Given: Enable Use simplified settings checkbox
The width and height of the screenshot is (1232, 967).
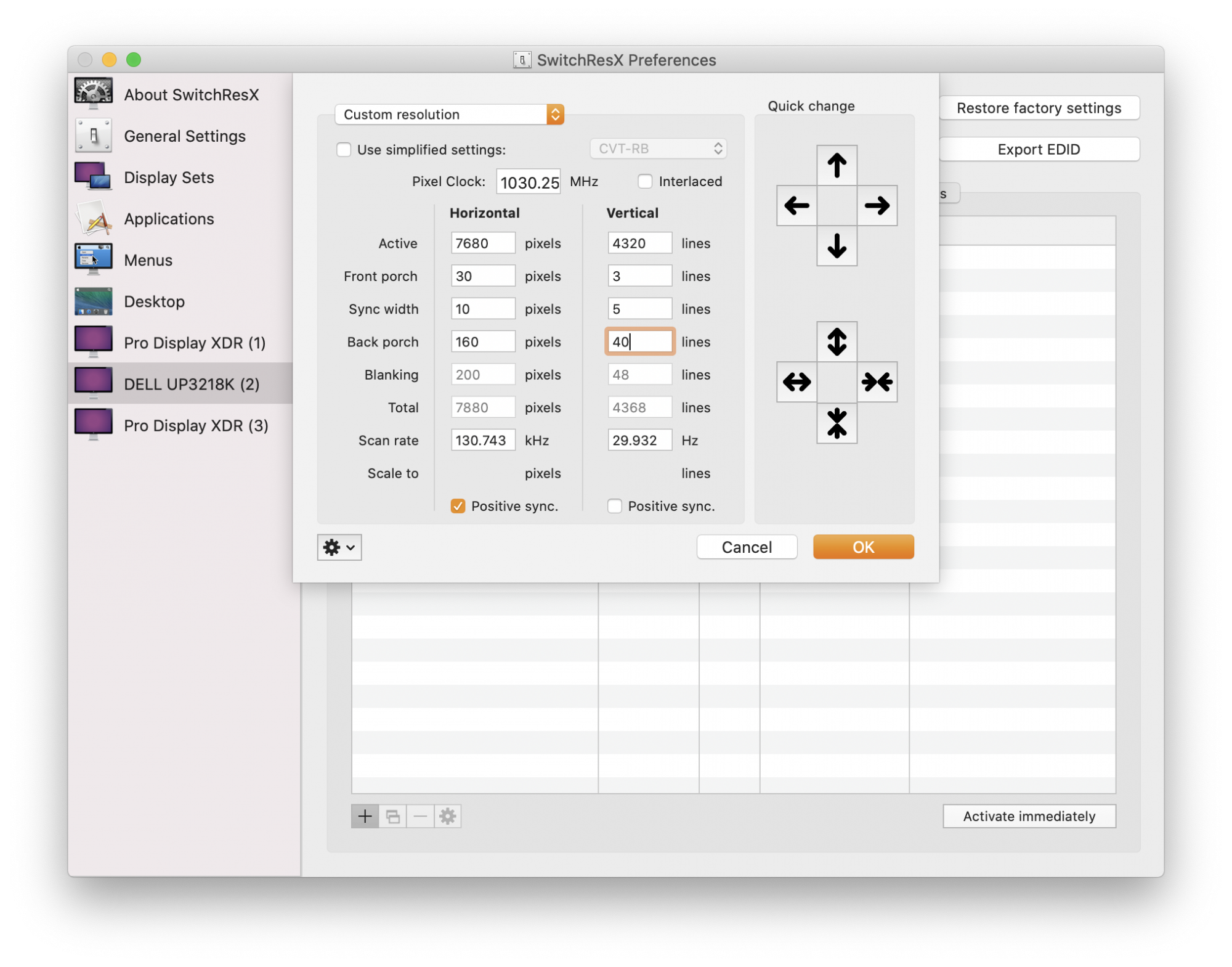Looking at the screenshot, I should click(x=344, y=150).
